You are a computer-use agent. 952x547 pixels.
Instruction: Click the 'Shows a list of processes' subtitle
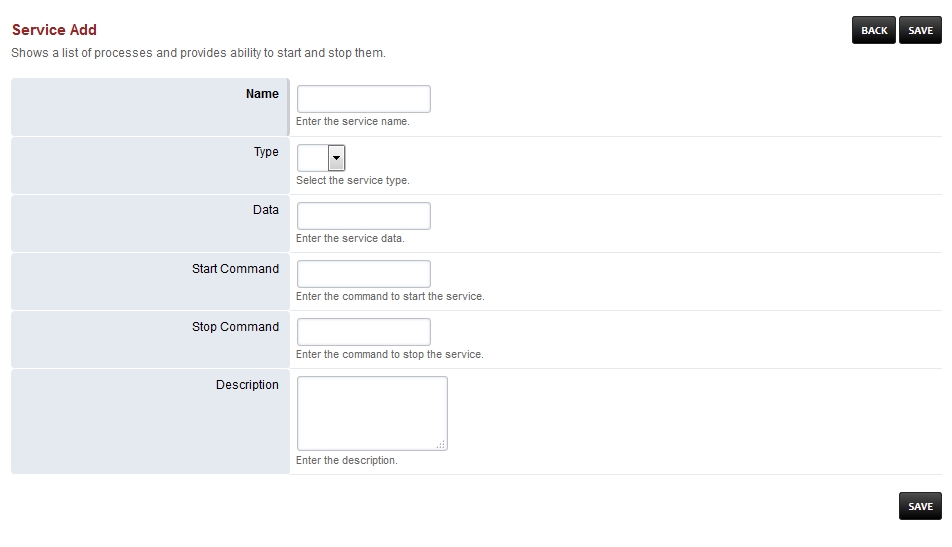198,53
